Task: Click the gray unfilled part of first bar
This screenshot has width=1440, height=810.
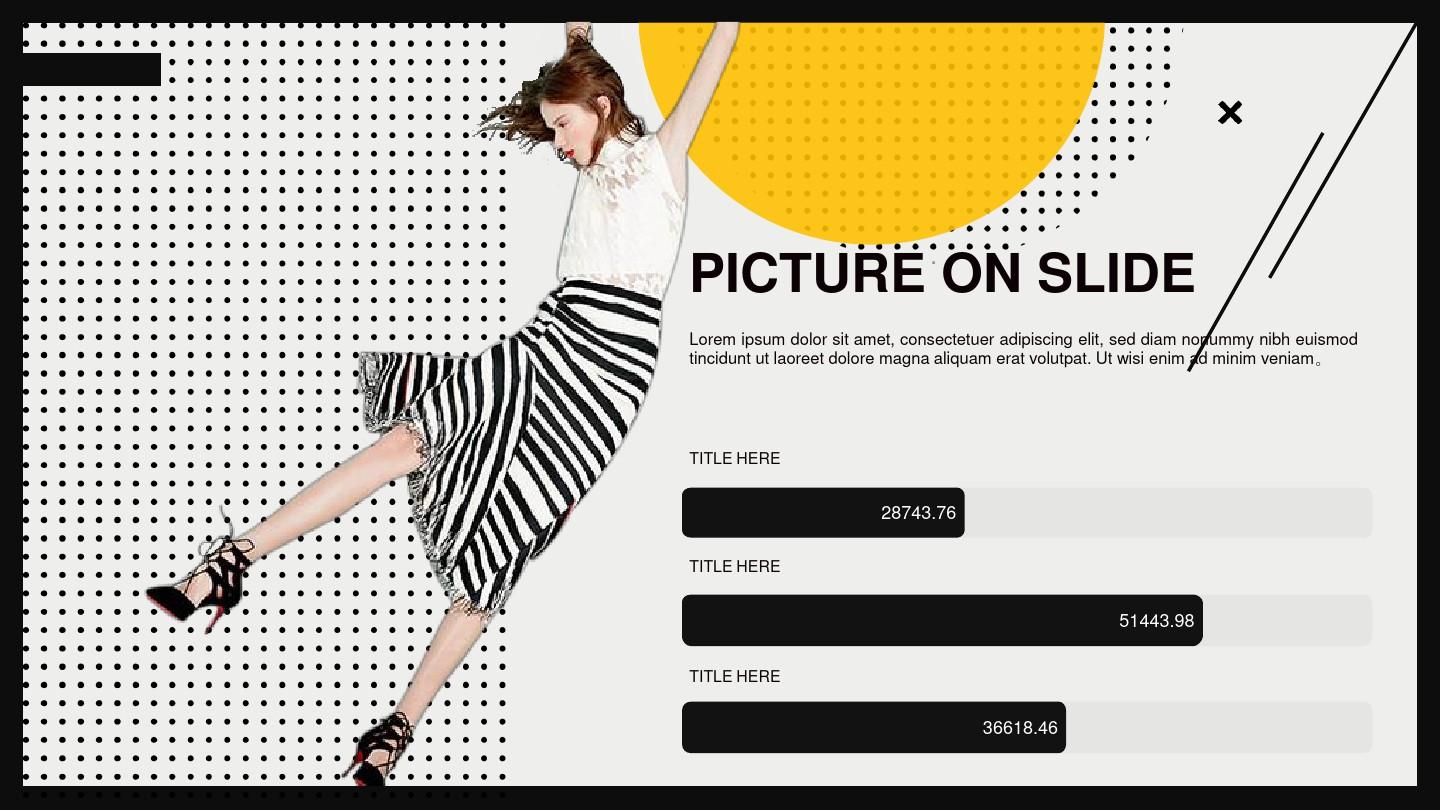Action: [1168, 513]
